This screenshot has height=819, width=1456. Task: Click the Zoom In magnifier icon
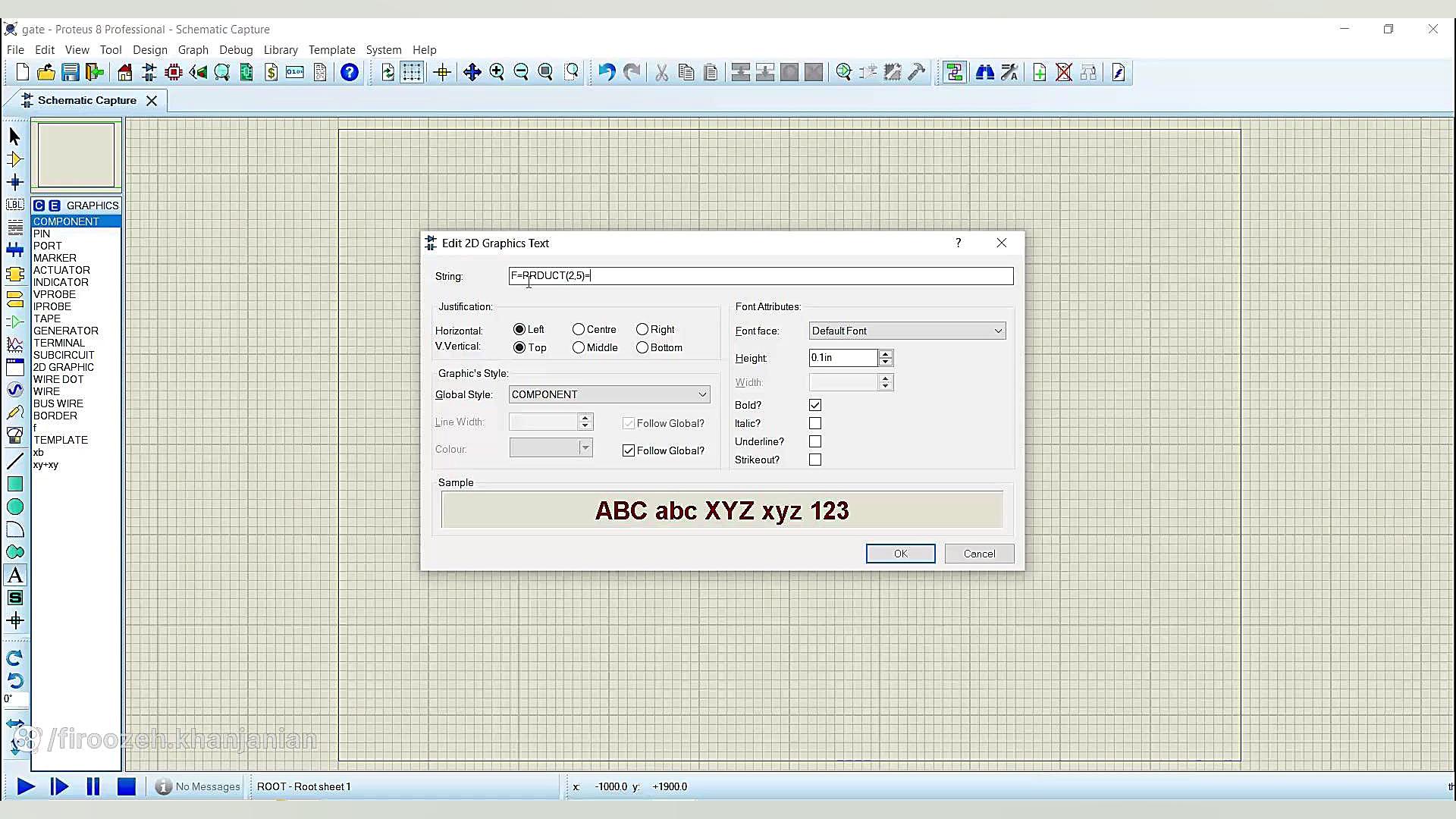[x=497, y=72]
